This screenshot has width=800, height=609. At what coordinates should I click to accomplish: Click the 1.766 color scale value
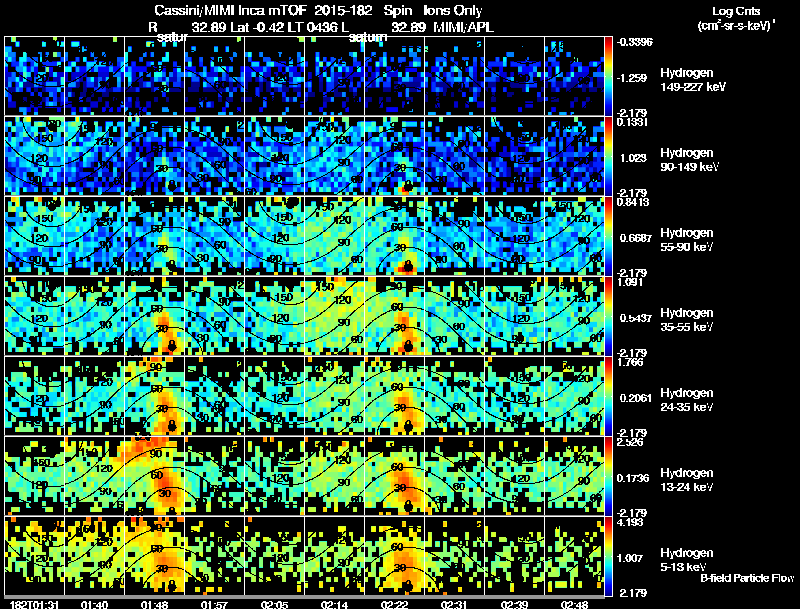click(x=631, y=362)
